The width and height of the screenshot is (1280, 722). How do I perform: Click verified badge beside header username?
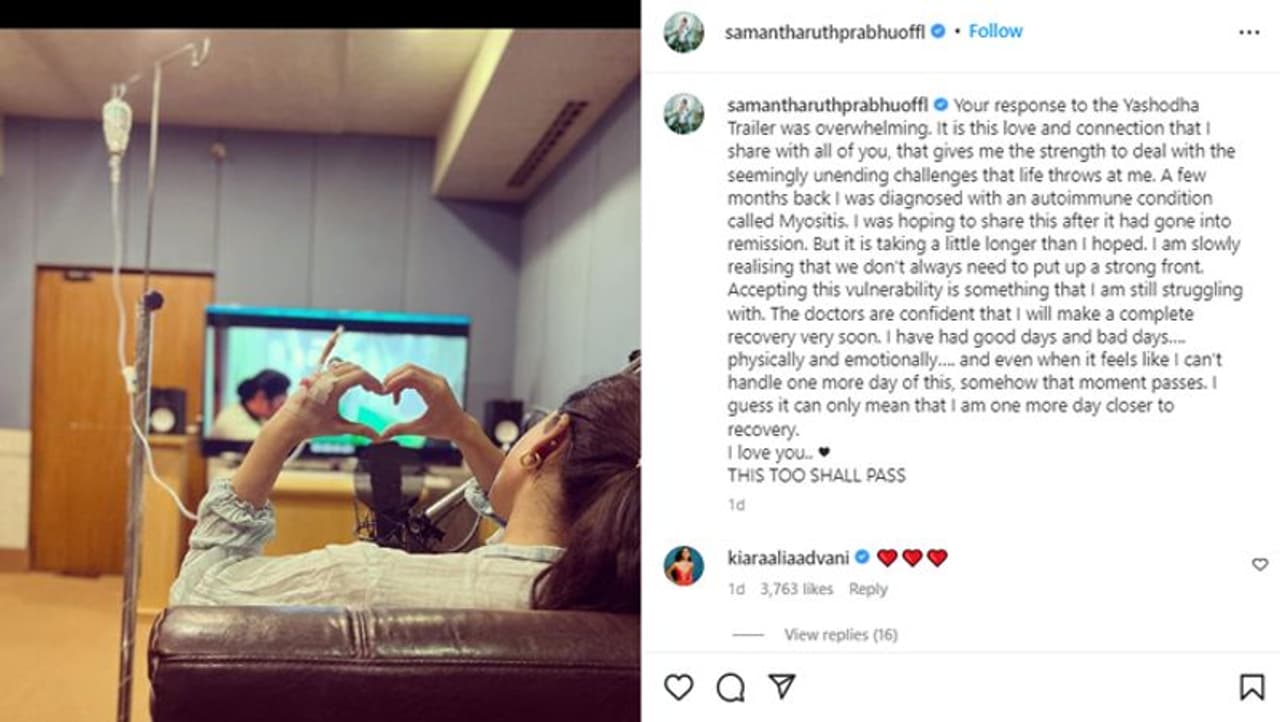point(939,31)
